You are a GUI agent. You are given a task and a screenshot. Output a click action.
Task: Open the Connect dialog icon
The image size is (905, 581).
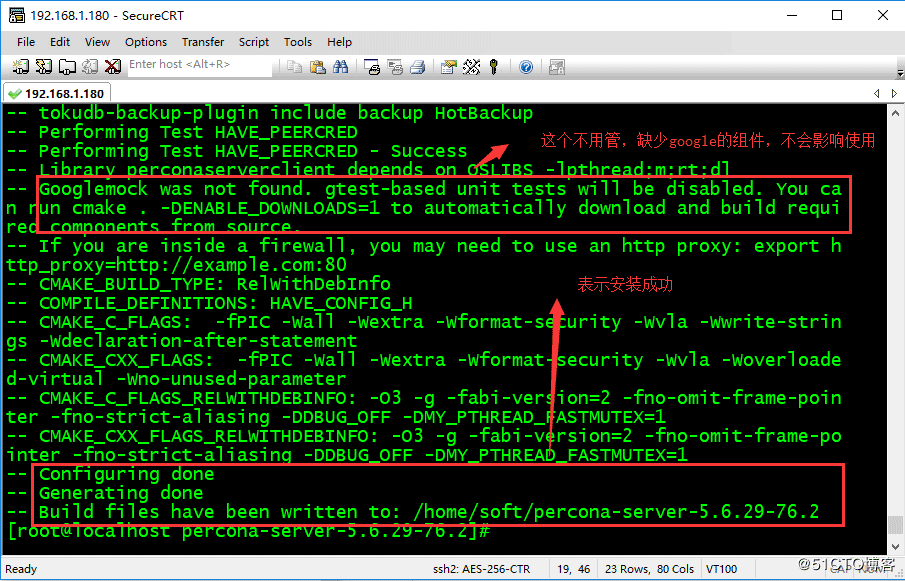(19, 67)
